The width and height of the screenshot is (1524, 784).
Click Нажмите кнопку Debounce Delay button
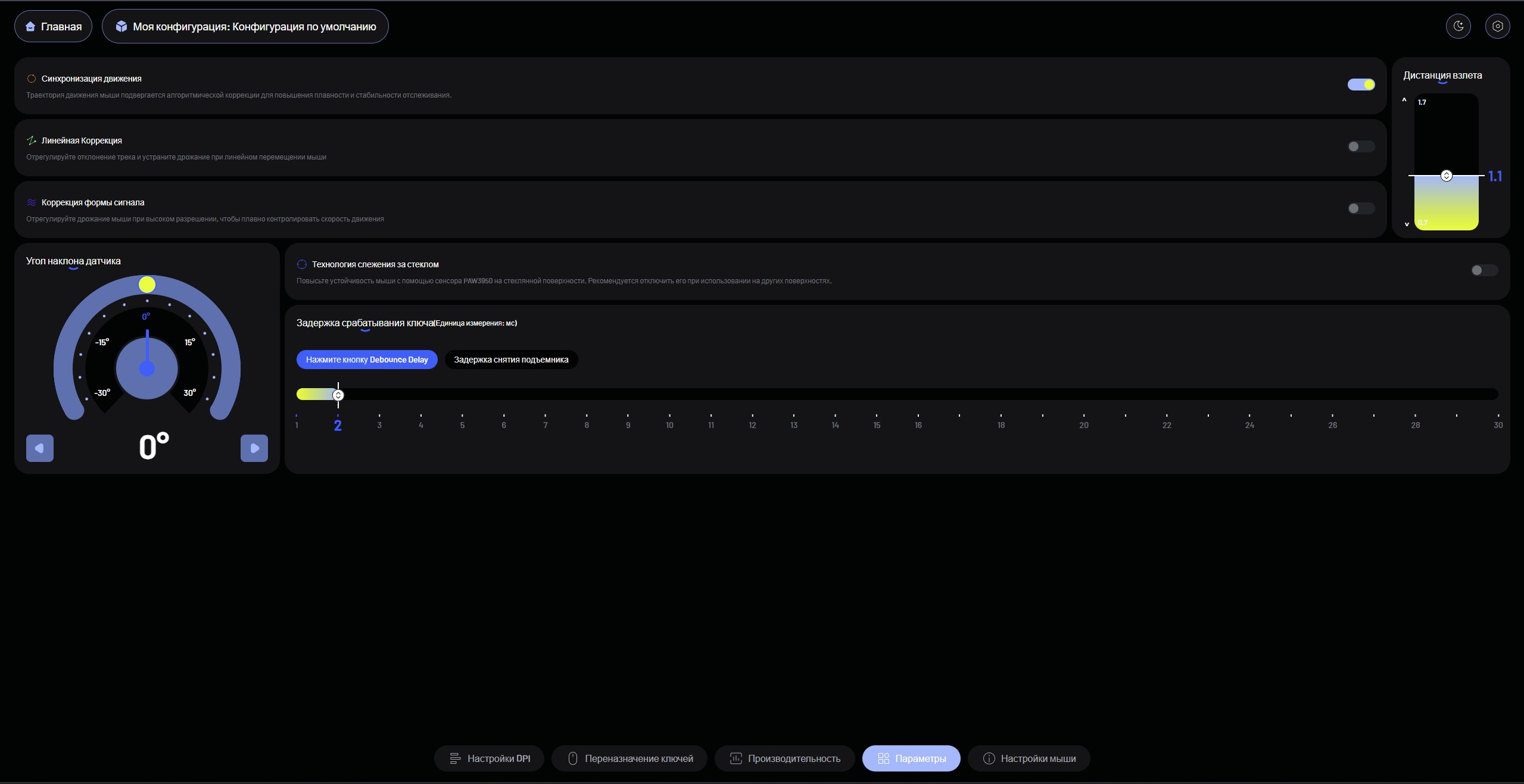pos(367,360)
